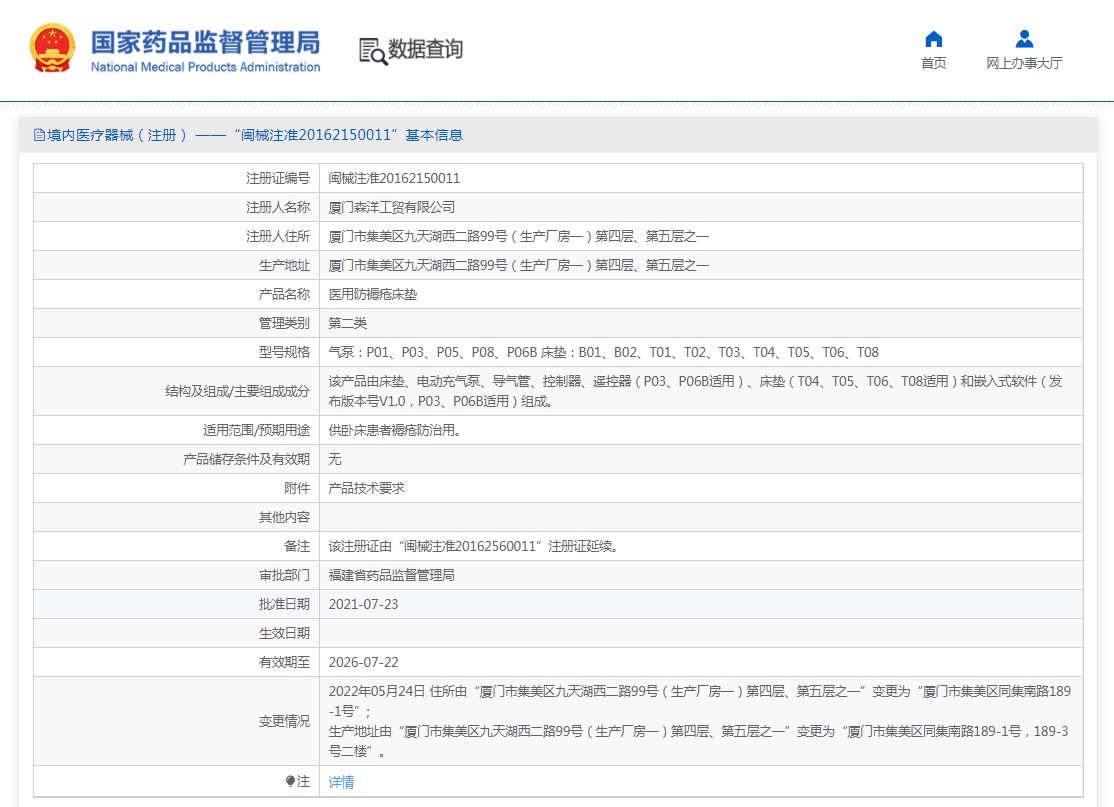Click the product name 医用防褥疮床垫
The image size is (1114, 807).
(373, 294)
